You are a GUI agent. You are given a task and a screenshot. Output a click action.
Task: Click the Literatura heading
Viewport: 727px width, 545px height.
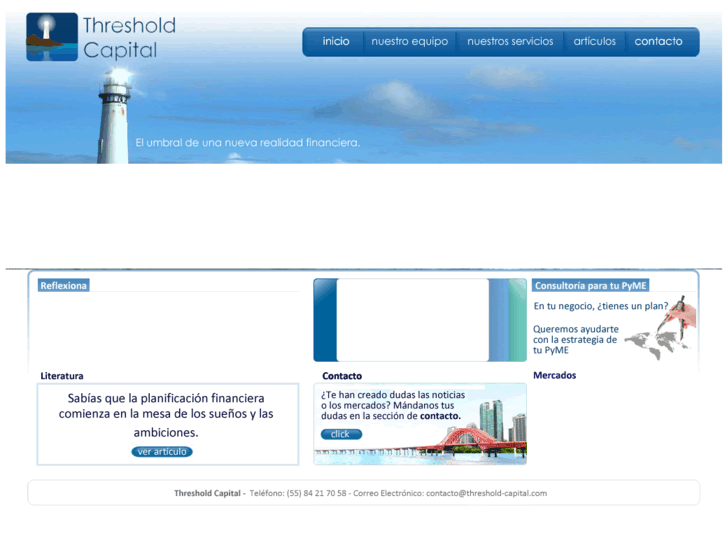(x=62, y=376)
